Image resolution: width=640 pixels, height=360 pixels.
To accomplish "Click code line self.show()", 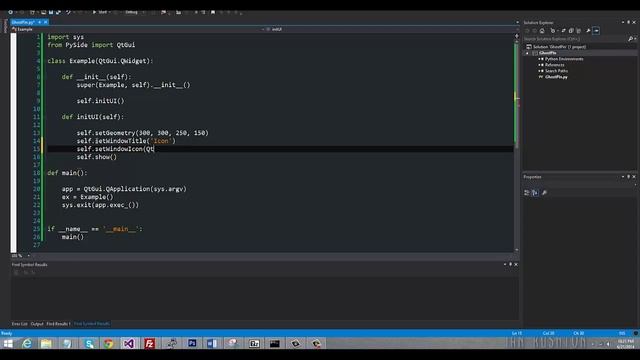I will (96, 157).
